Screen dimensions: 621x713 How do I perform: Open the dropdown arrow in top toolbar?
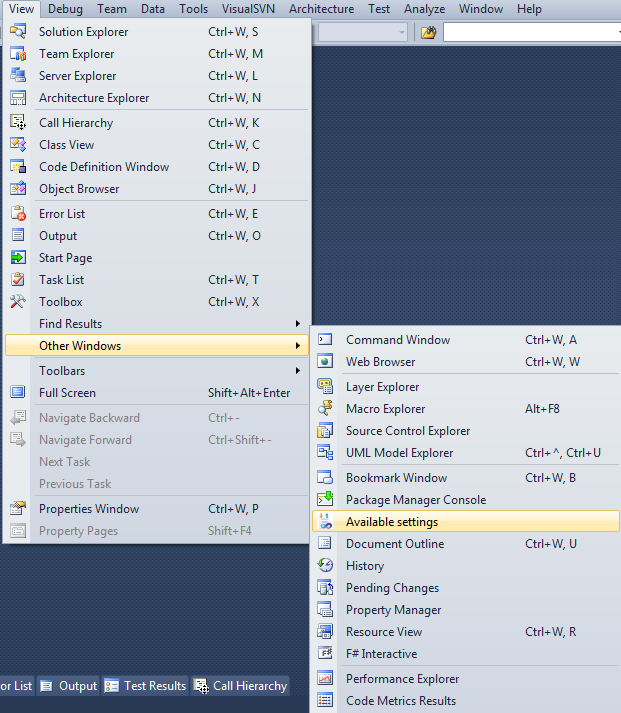coord(402,33)
